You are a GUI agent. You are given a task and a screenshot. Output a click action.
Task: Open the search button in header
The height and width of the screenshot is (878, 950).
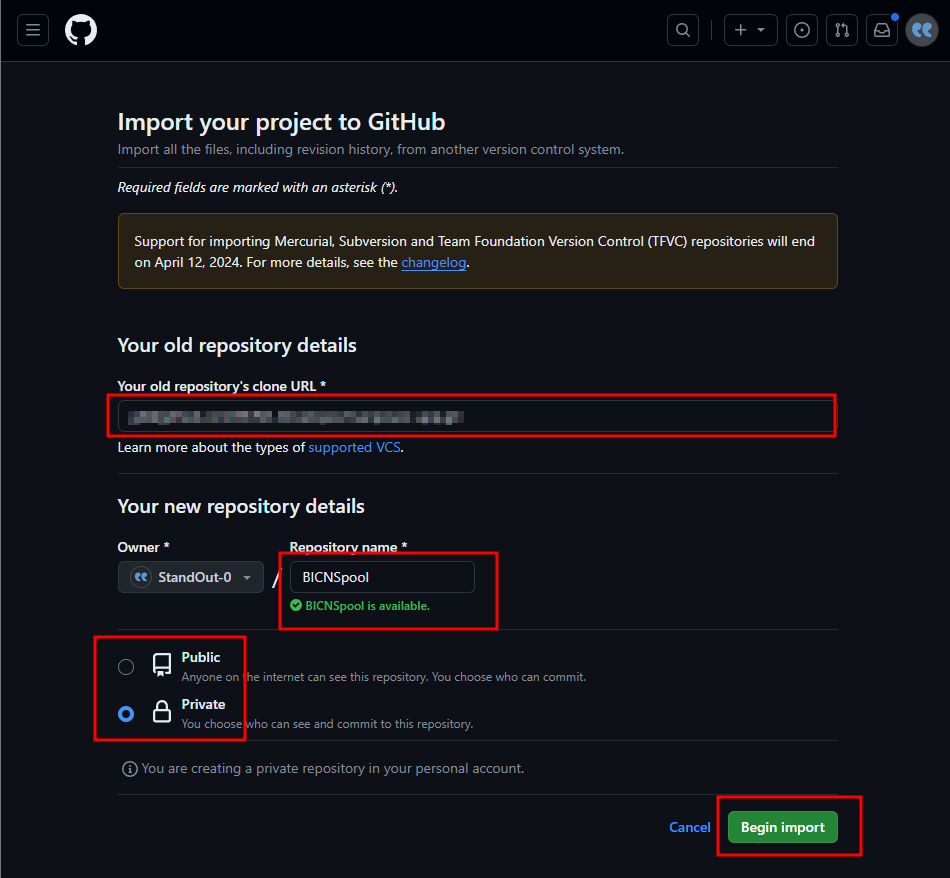tap(683, 30)
